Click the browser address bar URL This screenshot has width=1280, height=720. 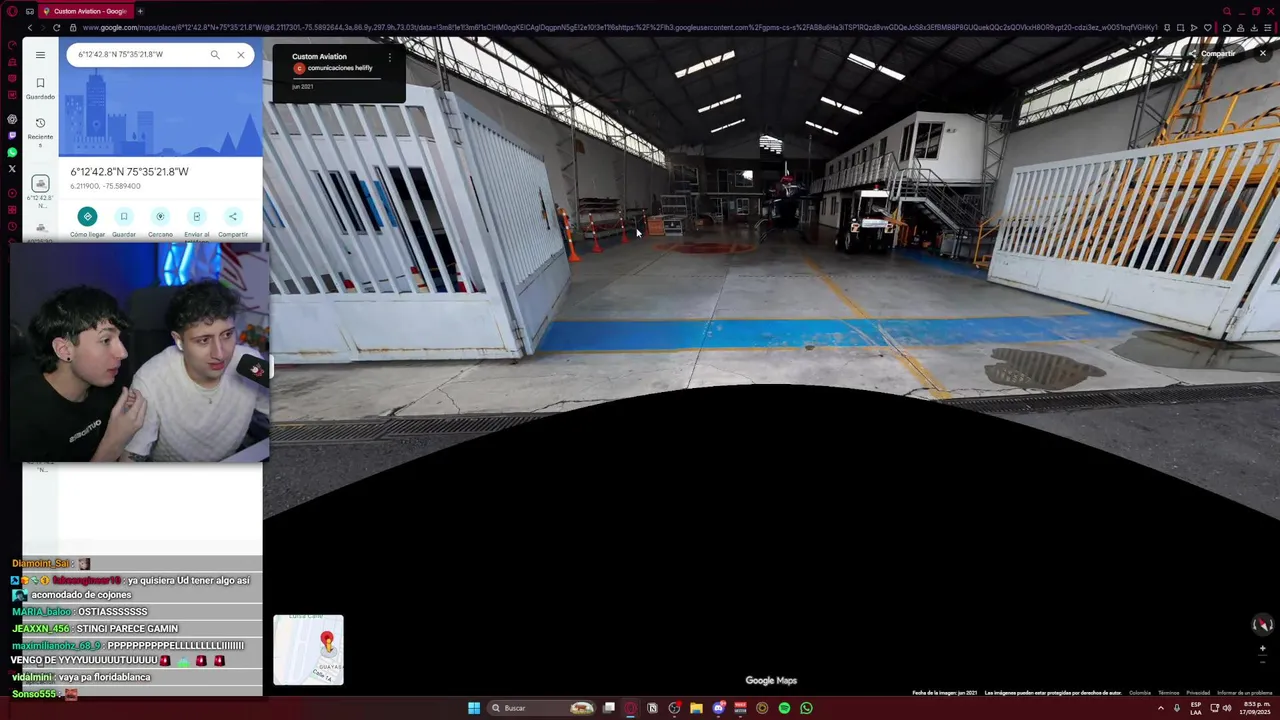pos(620,28)
